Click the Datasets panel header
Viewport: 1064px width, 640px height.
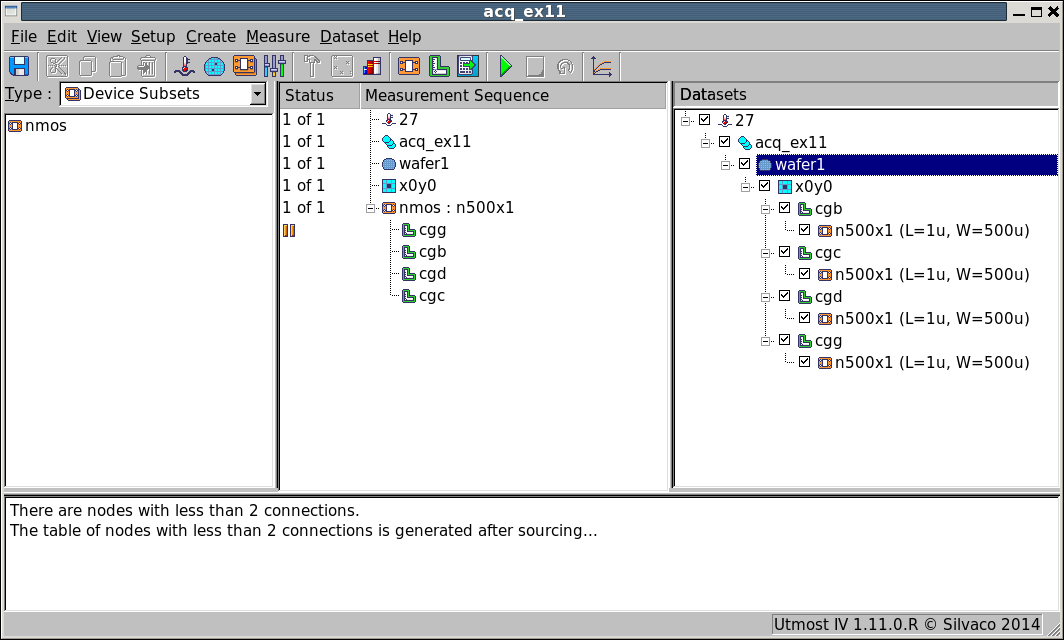click(x=867, y=95)
